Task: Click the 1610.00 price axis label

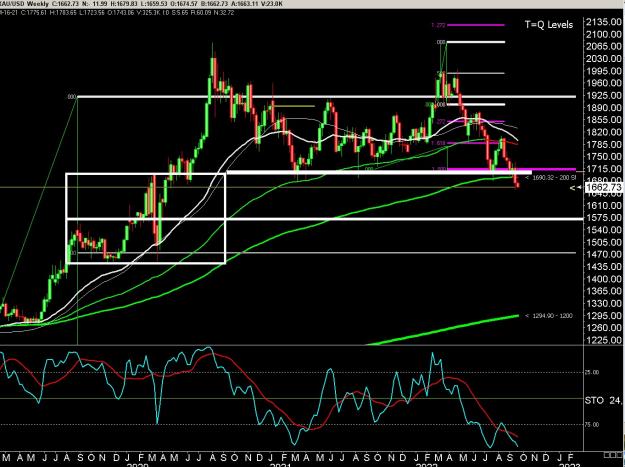Action: (604, 206)
